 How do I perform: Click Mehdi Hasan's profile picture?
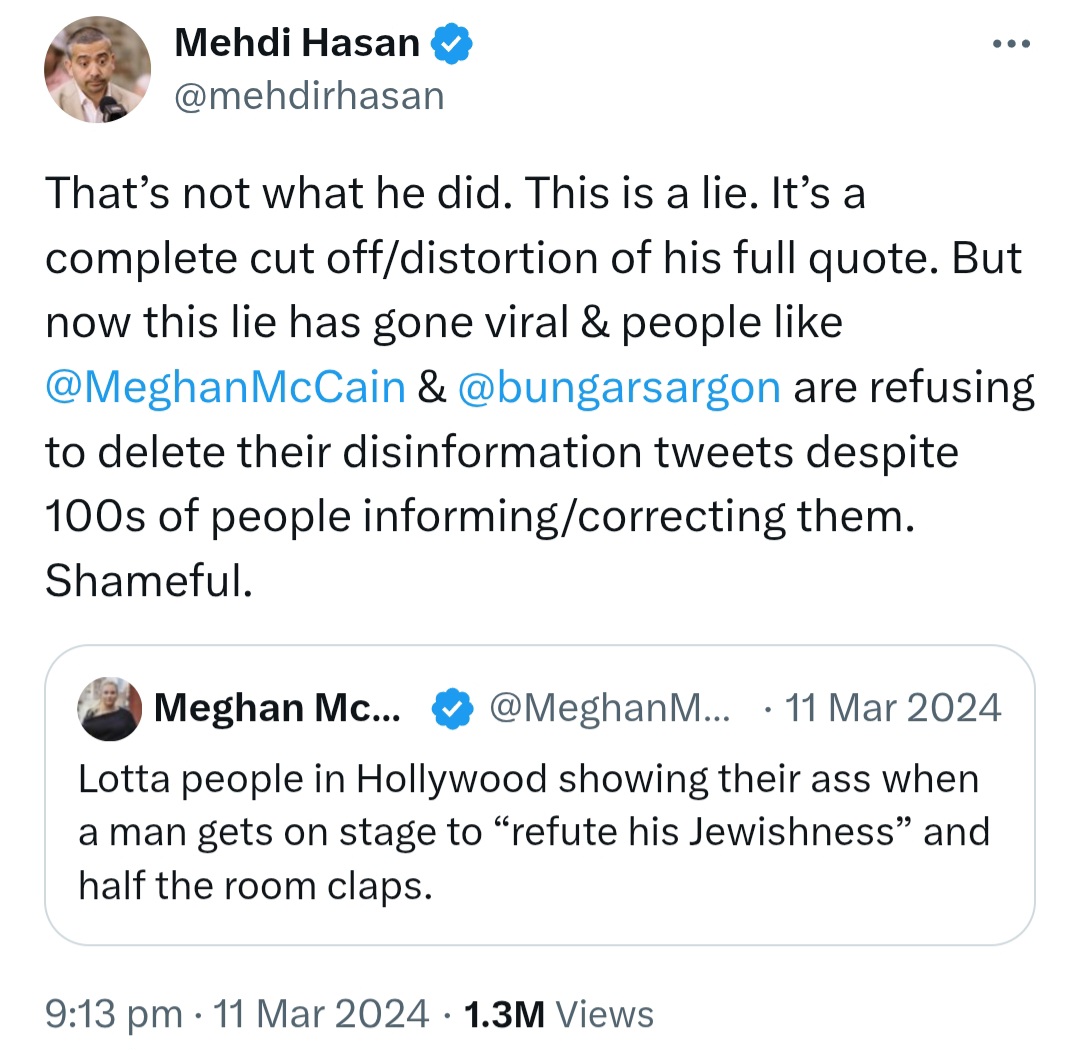pos(97,70)
